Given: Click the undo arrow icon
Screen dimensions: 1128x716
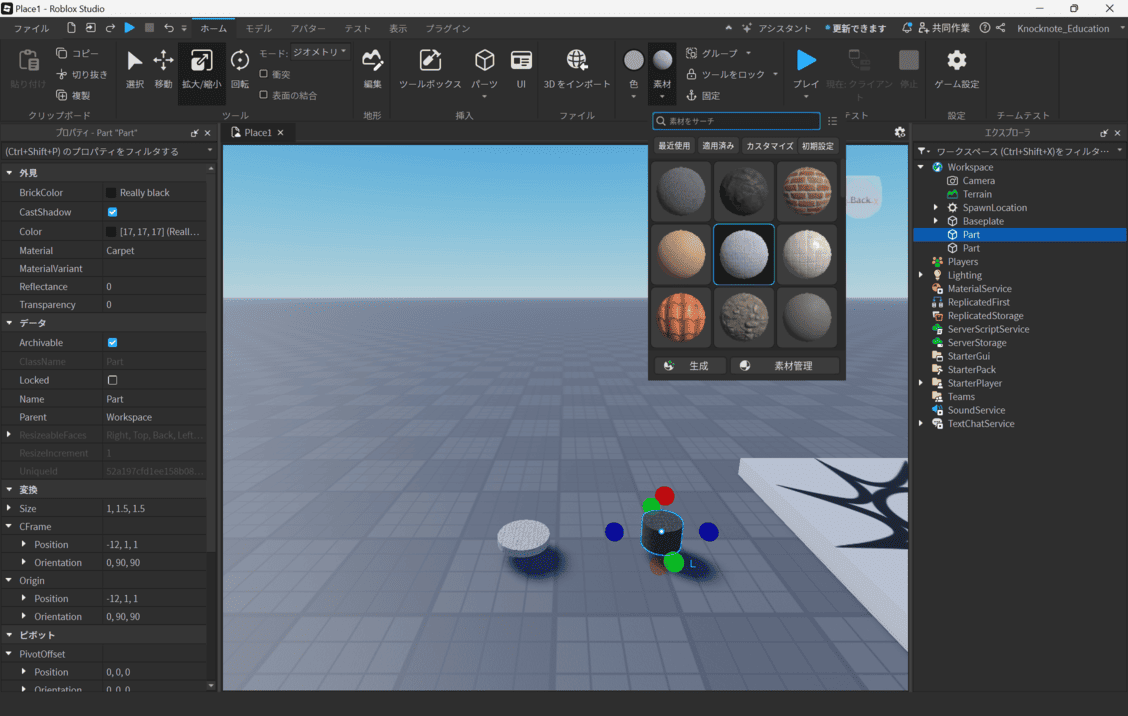Looking at the screenshot, I should click(168, 28).
